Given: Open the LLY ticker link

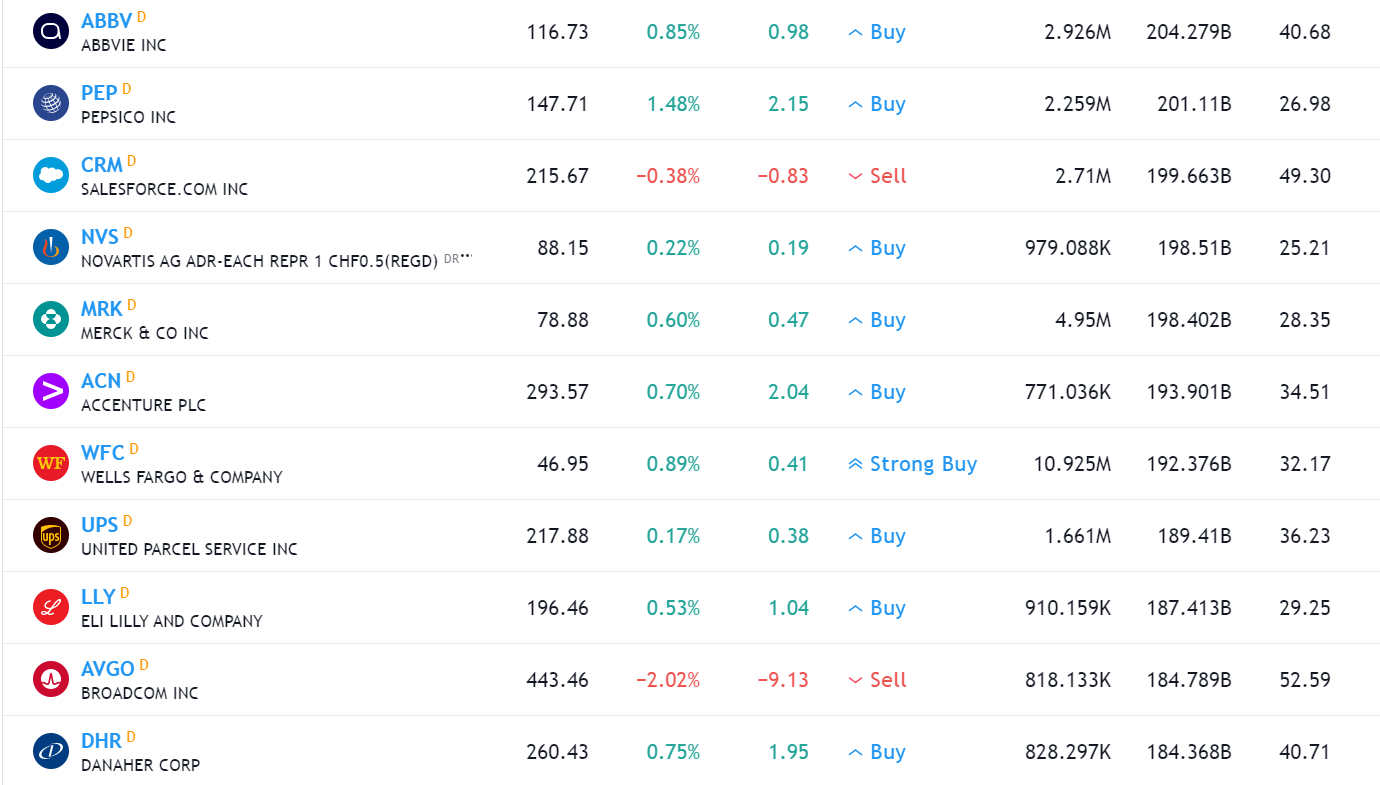Looking at the screenshot, I should click(98, 597).
